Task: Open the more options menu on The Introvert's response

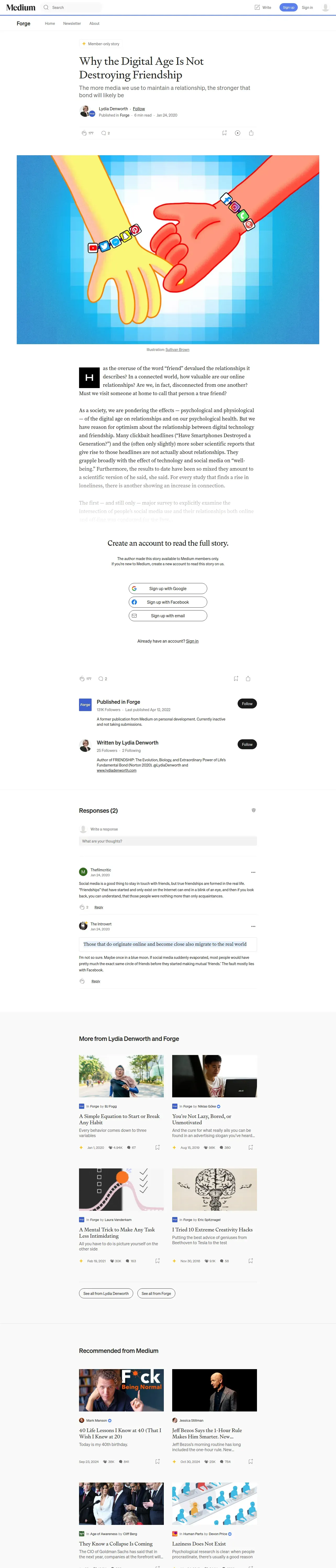Action: (x=253, y=926)
